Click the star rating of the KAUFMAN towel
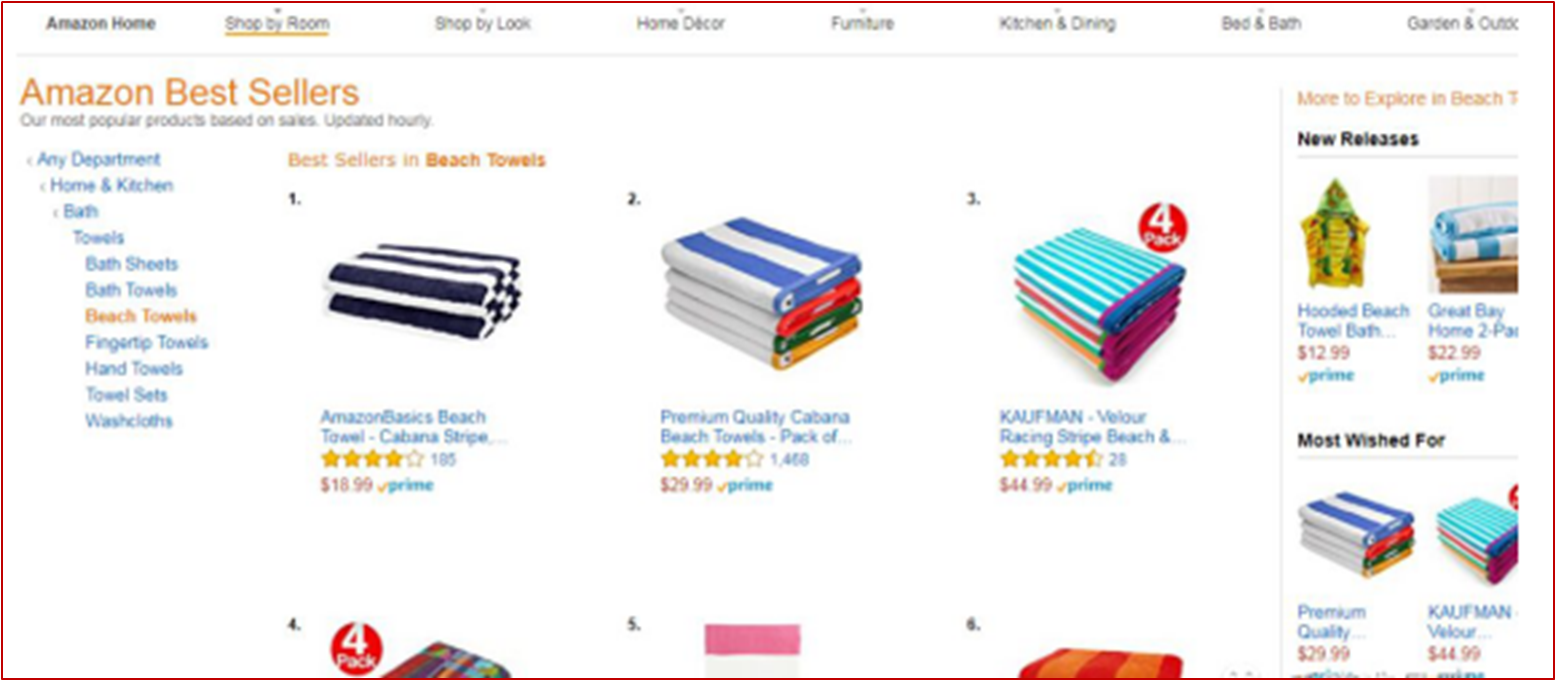 click(x=1050, y=460)
